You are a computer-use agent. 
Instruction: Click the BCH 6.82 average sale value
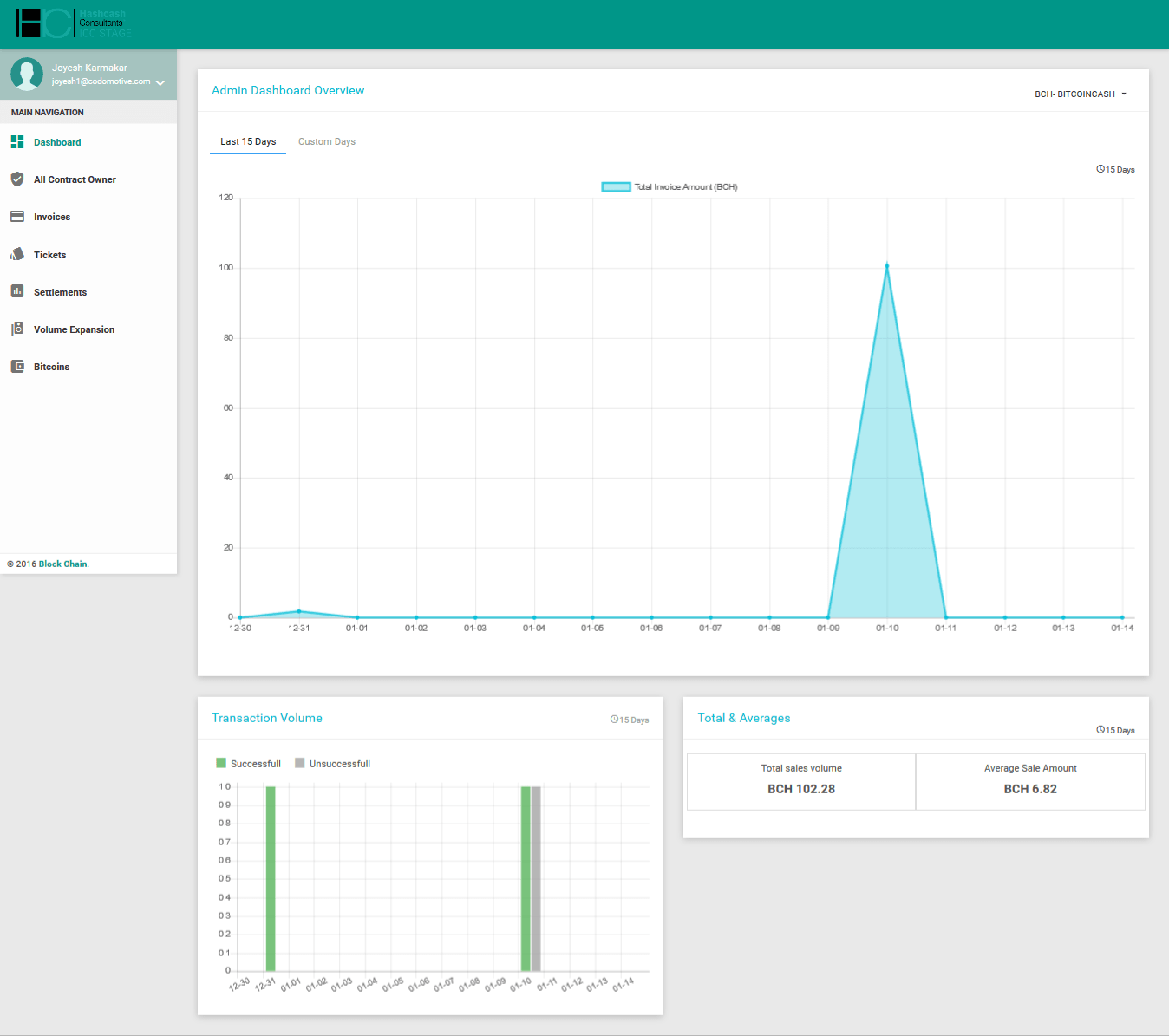tap(1030, 789)
